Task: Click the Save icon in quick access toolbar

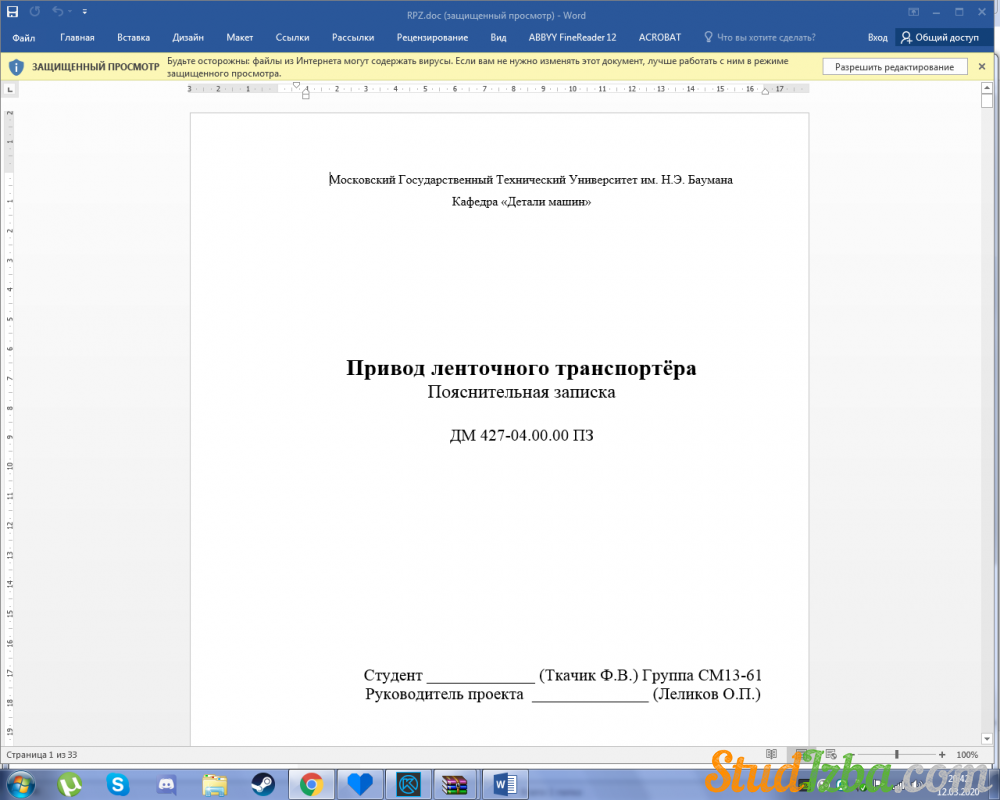Action: pyautogui.click(x=13, y=12)
